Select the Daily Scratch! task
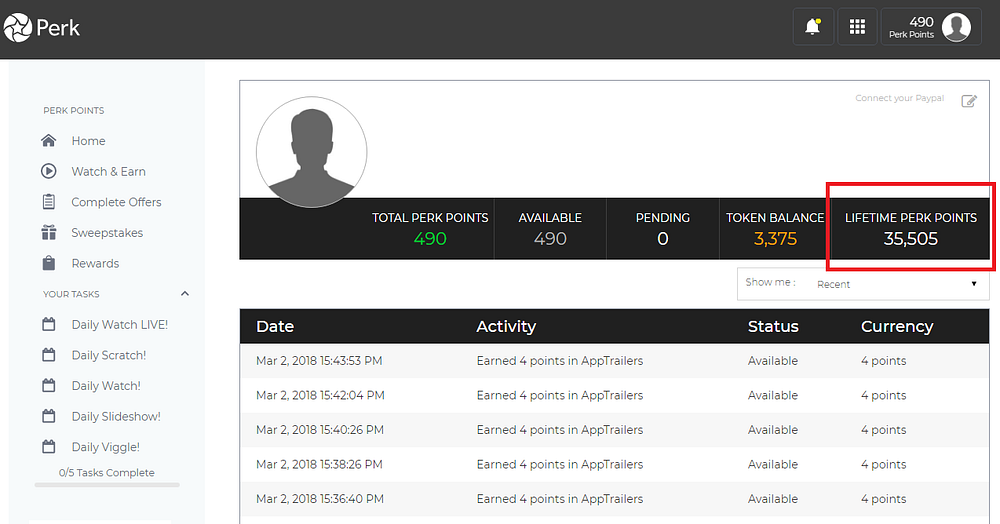The image size is (1000, 524). pyautogui.click(x=108, y=355)
